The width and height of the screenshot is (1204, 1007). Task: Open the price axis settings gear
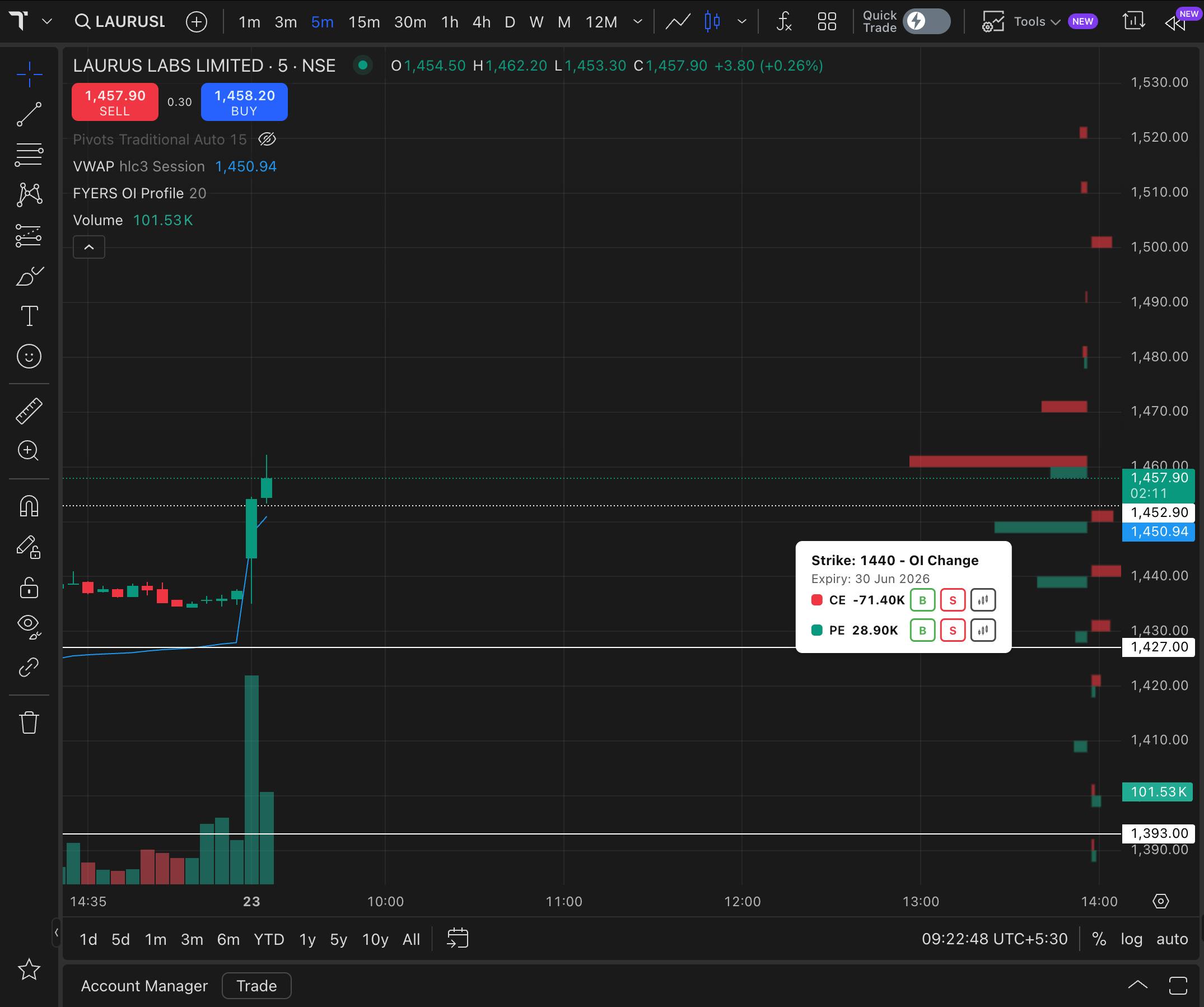[x=1160, y=901]
